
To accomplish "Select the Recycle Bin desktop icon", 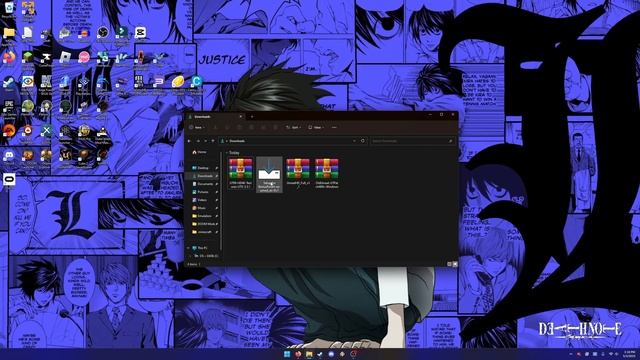I will click(9, 10).
